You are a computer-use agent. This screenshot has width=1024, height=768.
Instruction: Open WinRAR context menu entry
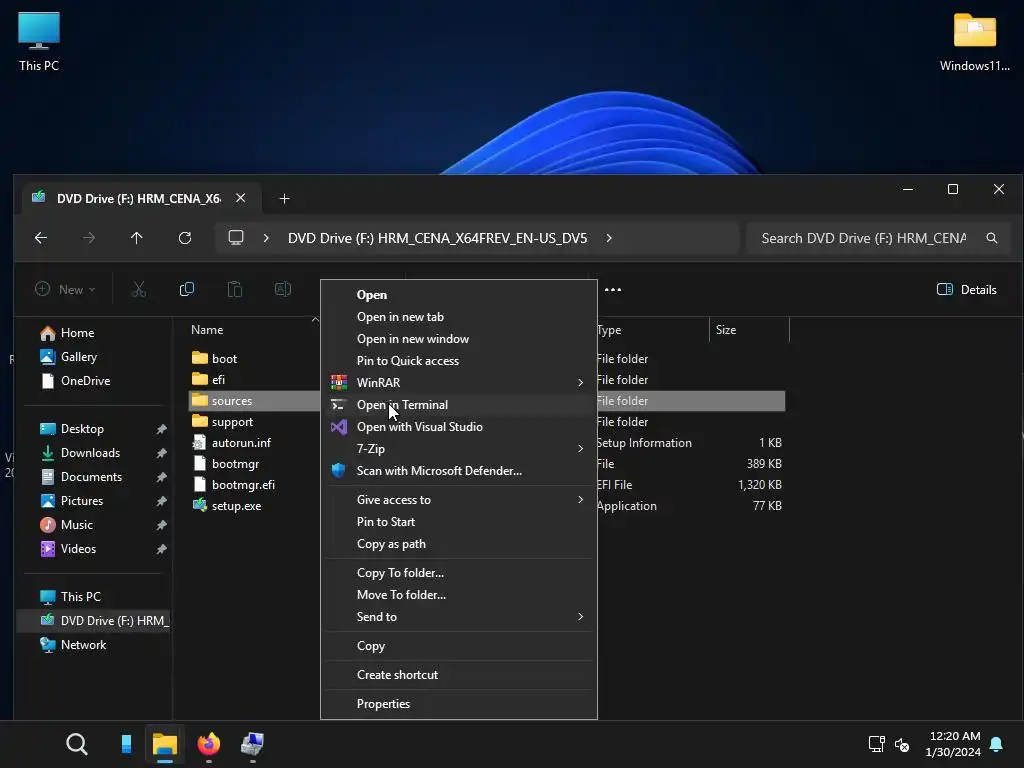(x=459, y=383)
